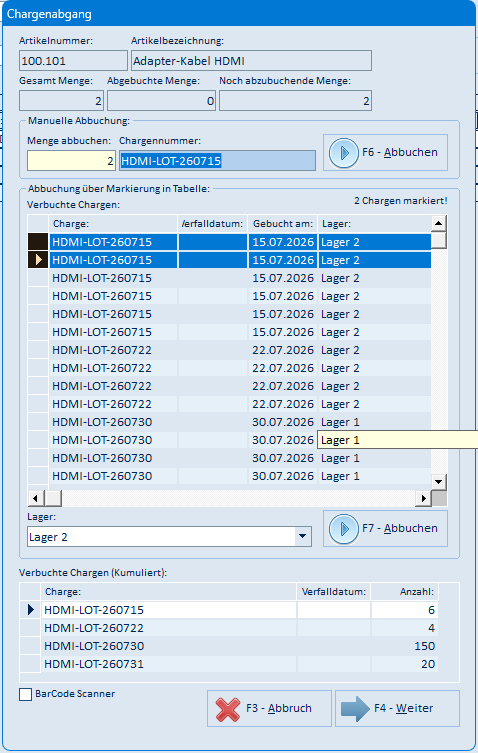Click the table scroll down arrow

tap(439, 481)
